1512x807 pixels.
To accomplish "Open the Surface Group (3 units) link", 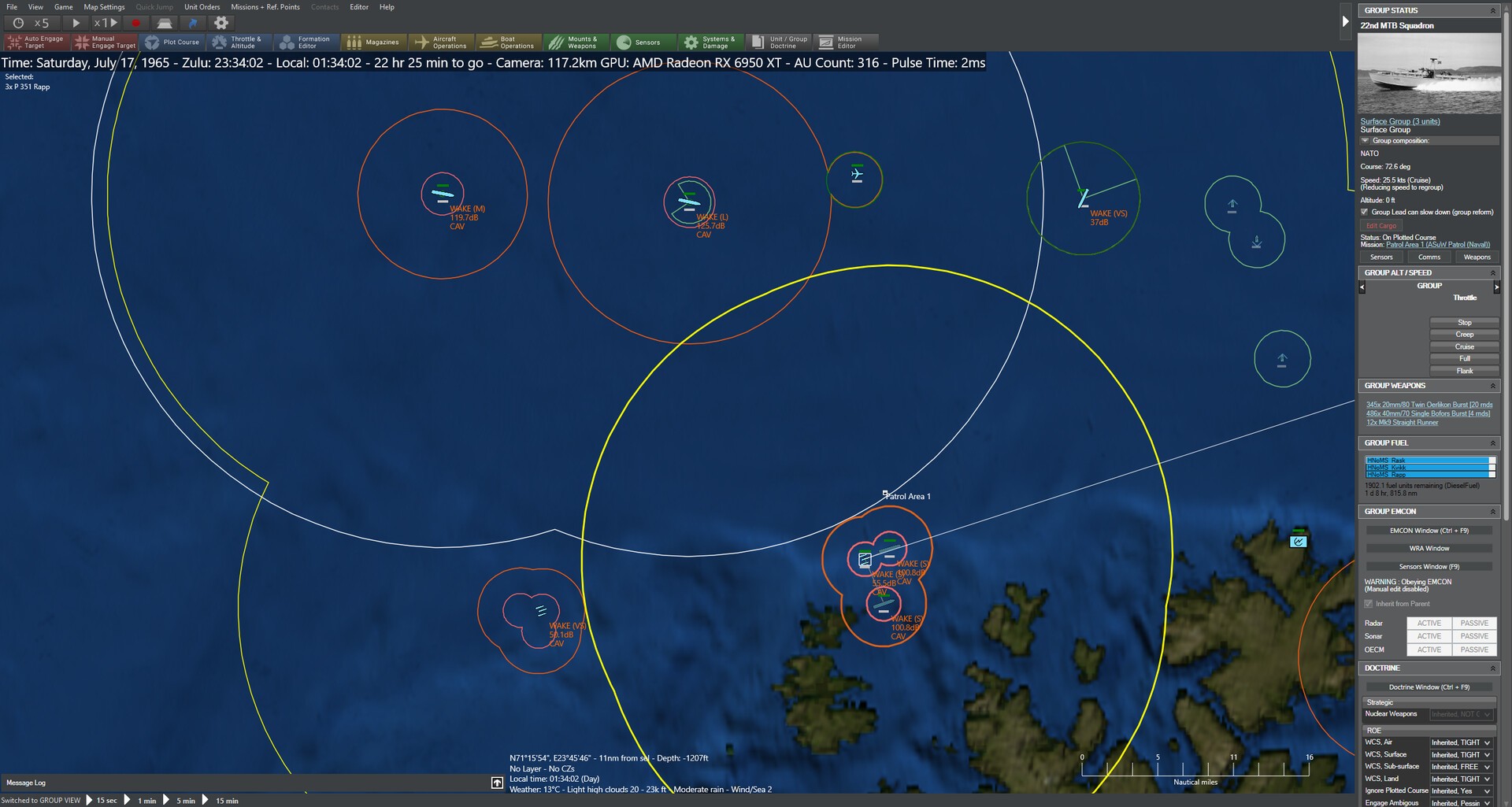I will [x=1400, y=121].
